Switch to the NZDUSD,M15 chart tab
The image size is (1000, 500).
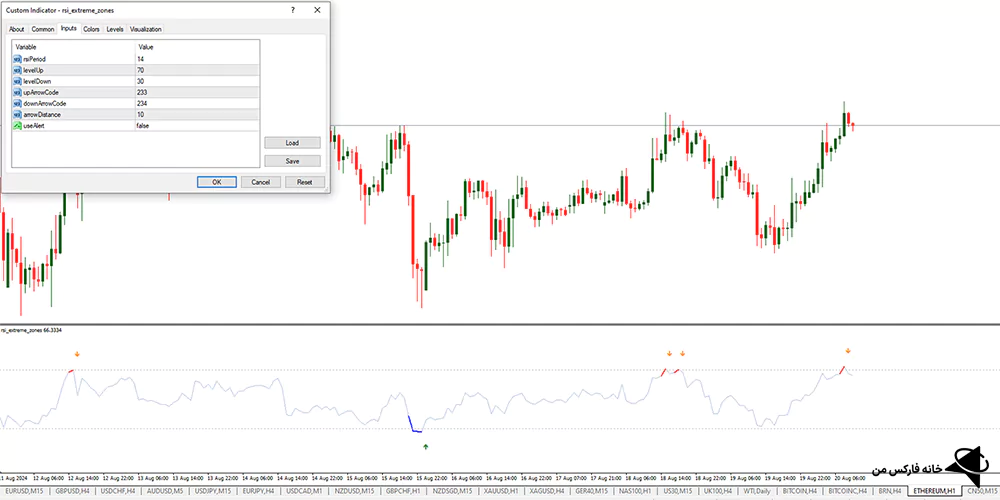coord(355,490)
